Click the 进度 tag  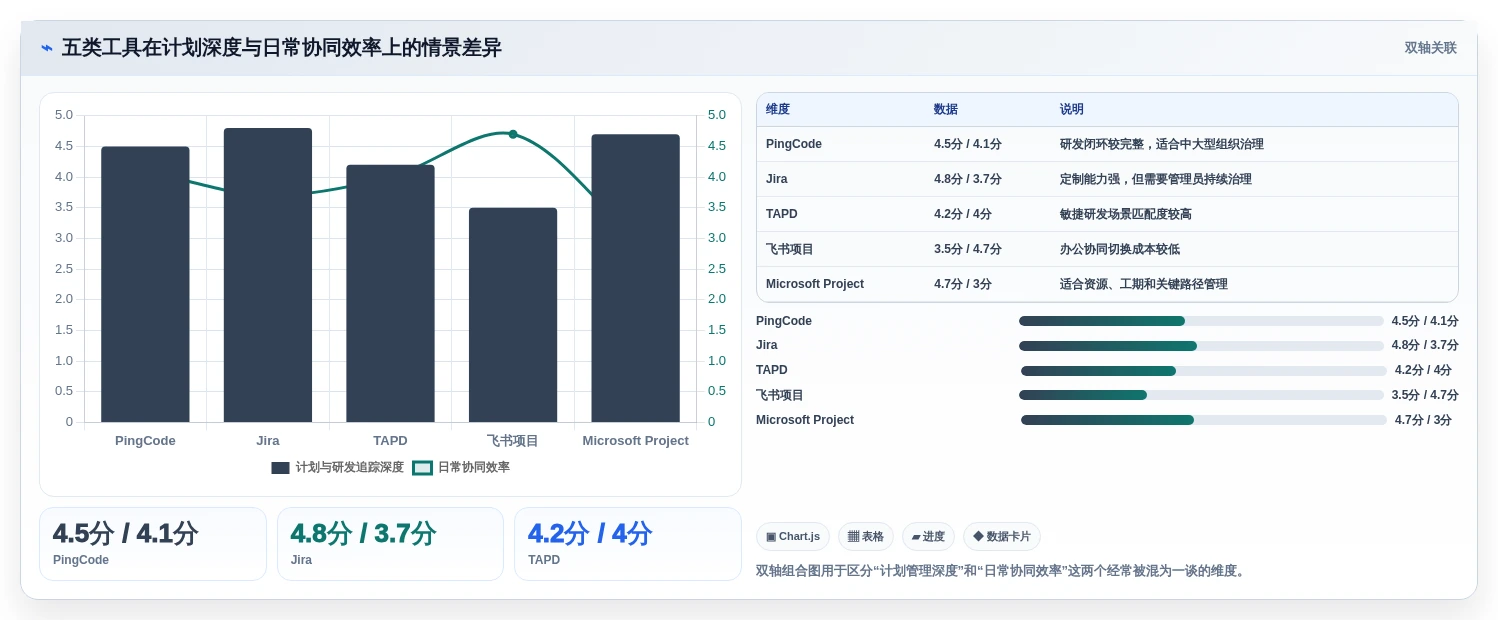pos(928,537)
